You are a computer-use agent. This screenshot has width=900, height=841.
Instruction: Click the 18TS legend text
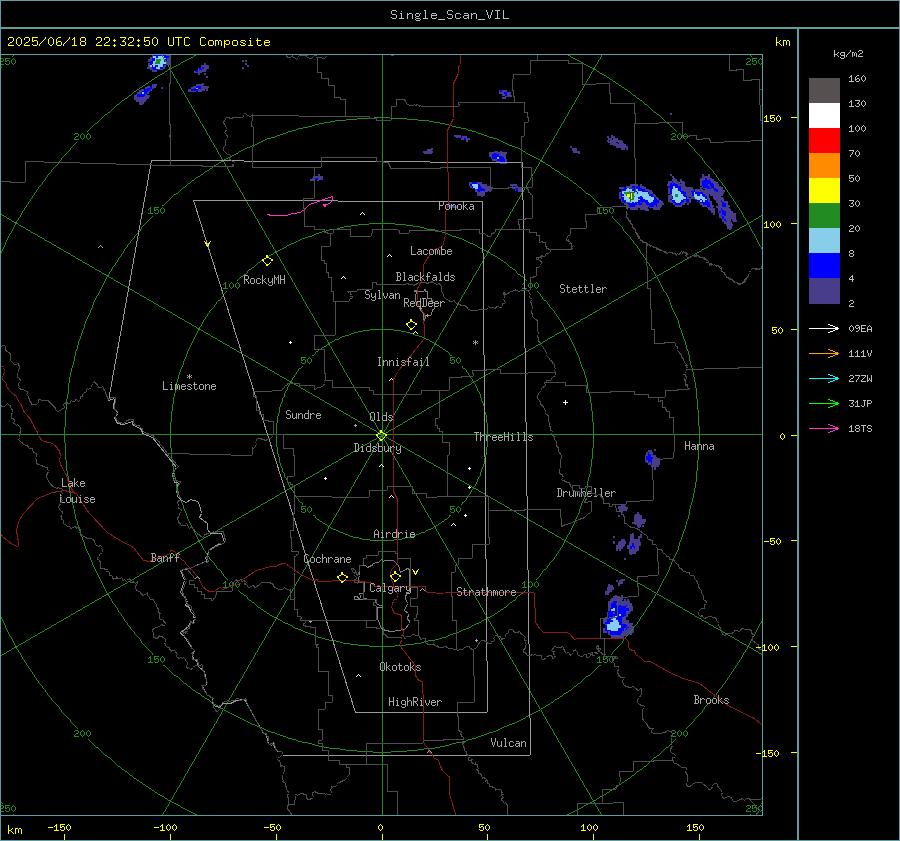(x=860, y=428)
